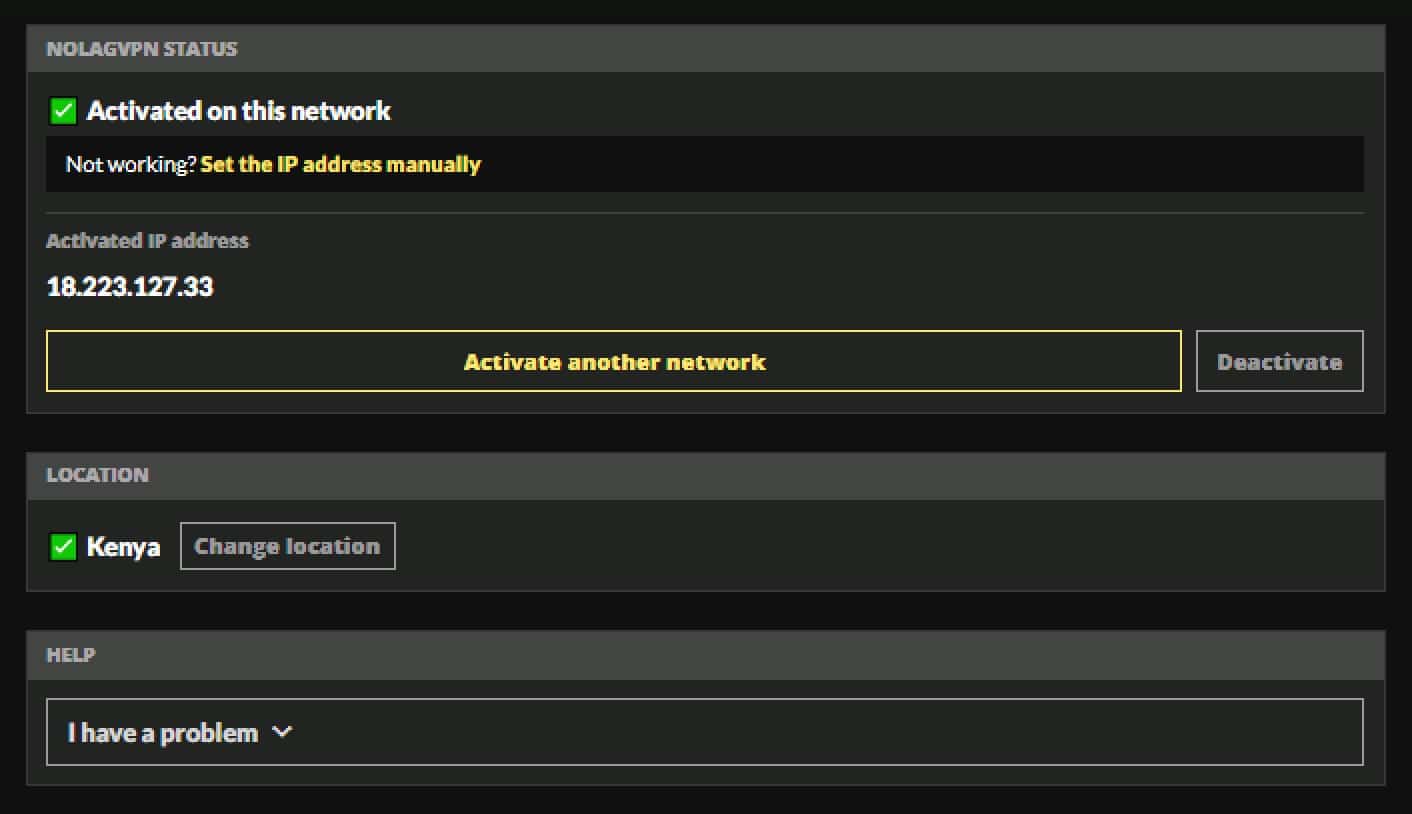Open Change location settings
Screen dimensions: 1412x814
point(287,545)
